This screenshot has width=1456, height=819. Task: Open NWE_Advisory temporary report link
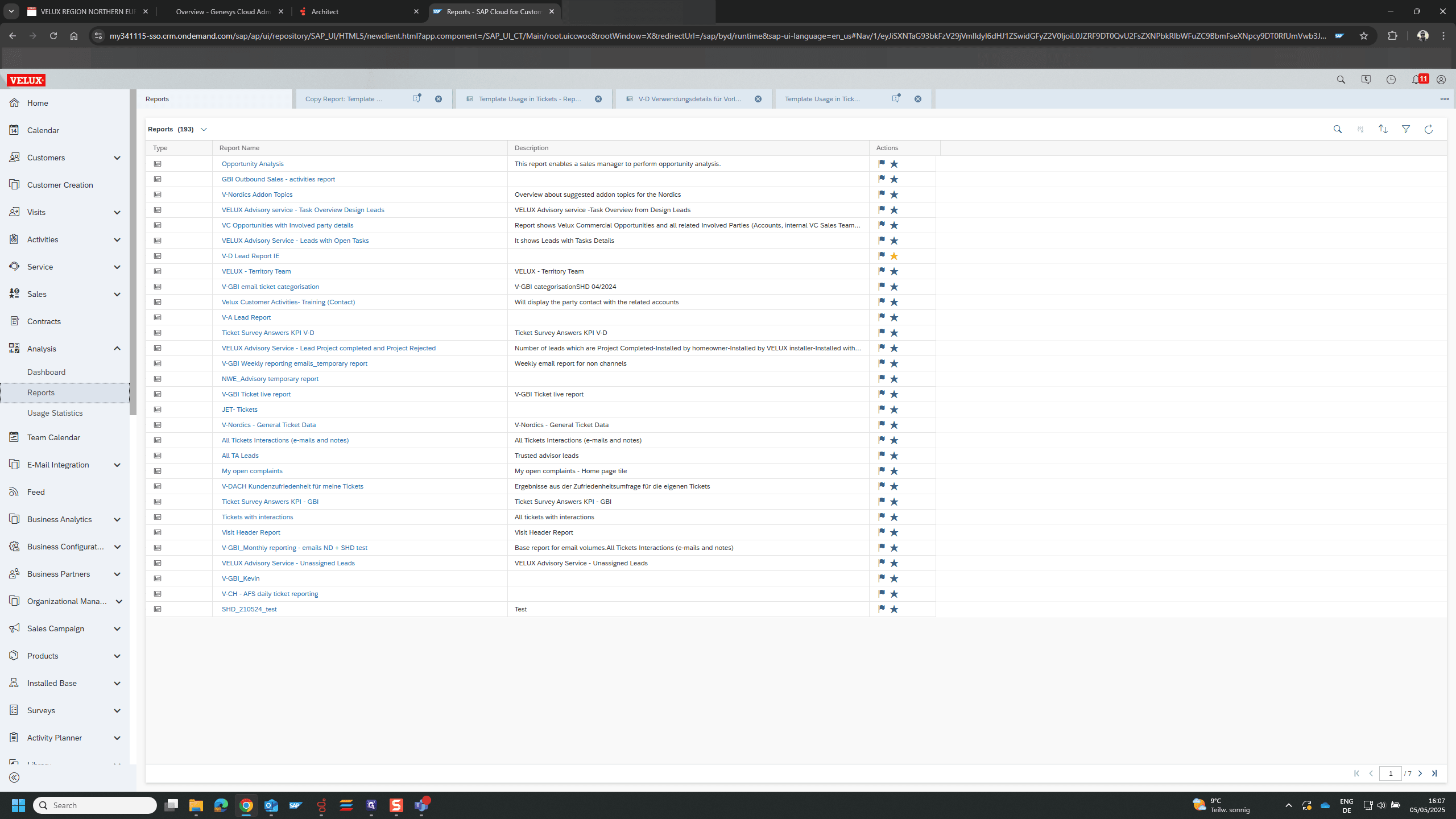(x=270, y=379)
